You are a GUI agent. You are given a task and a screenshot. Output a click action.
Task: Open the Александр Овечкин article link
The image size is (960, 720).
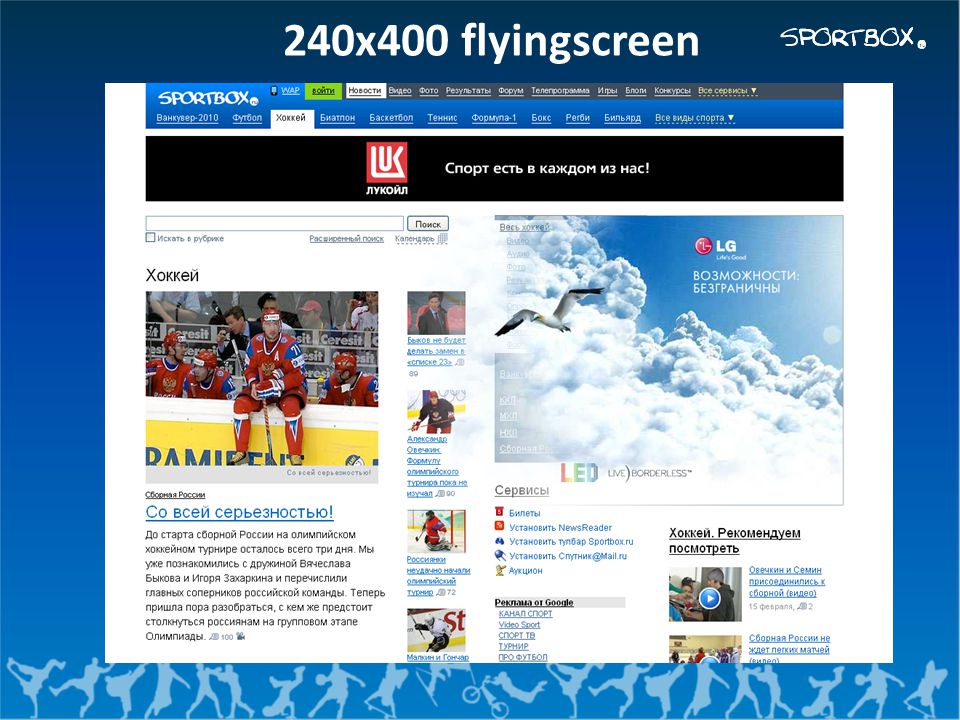[x=437, y=466]
